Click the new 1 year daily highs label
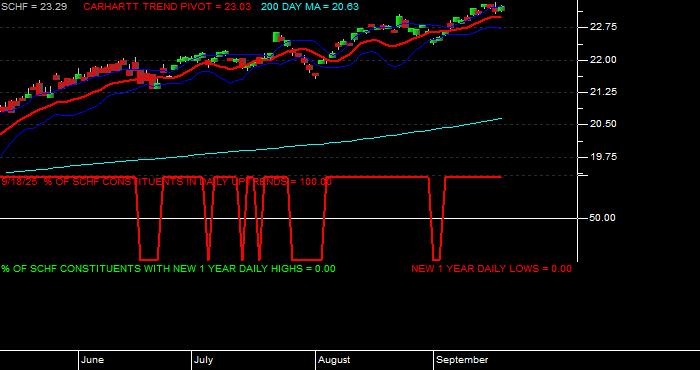 pos(168,269)
